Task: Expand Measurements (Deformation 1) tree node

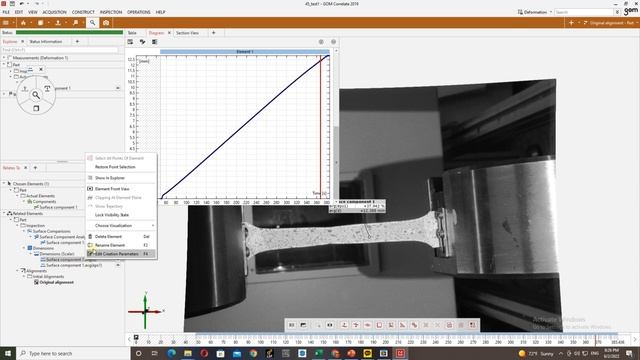Action: 4,58
